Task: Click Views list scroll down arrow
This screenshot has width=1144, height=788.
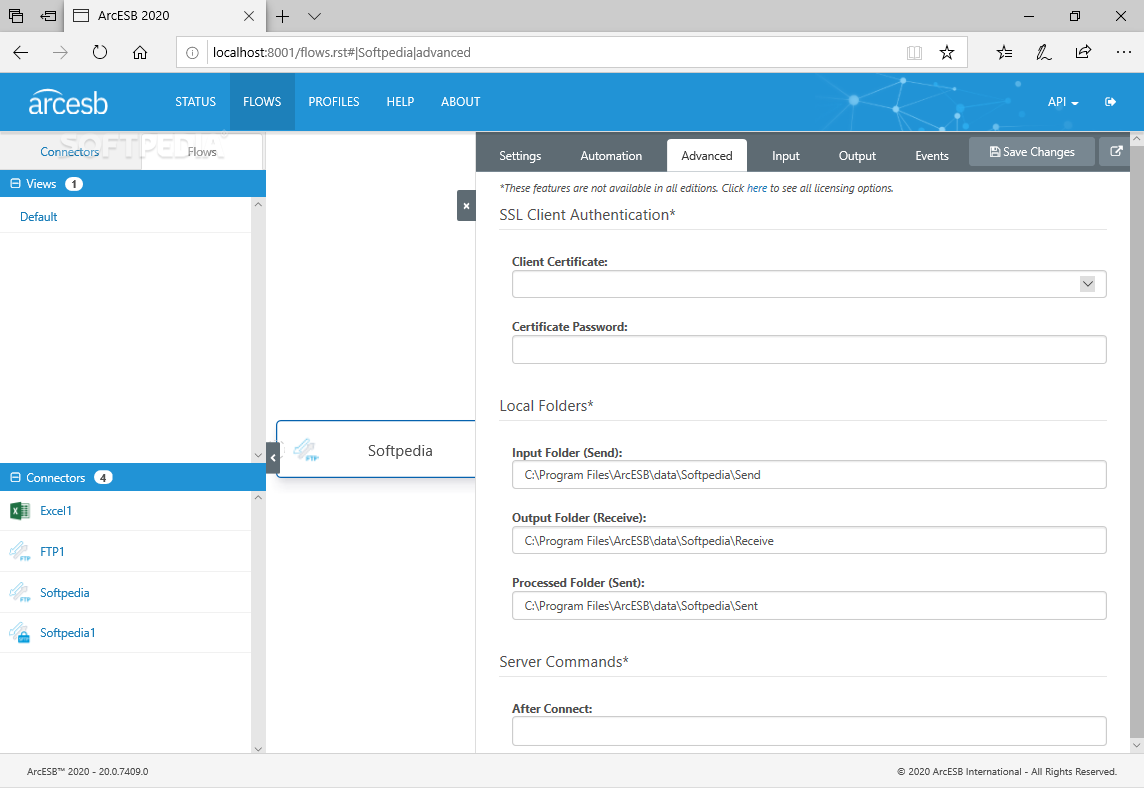Action: click(258, 455)
